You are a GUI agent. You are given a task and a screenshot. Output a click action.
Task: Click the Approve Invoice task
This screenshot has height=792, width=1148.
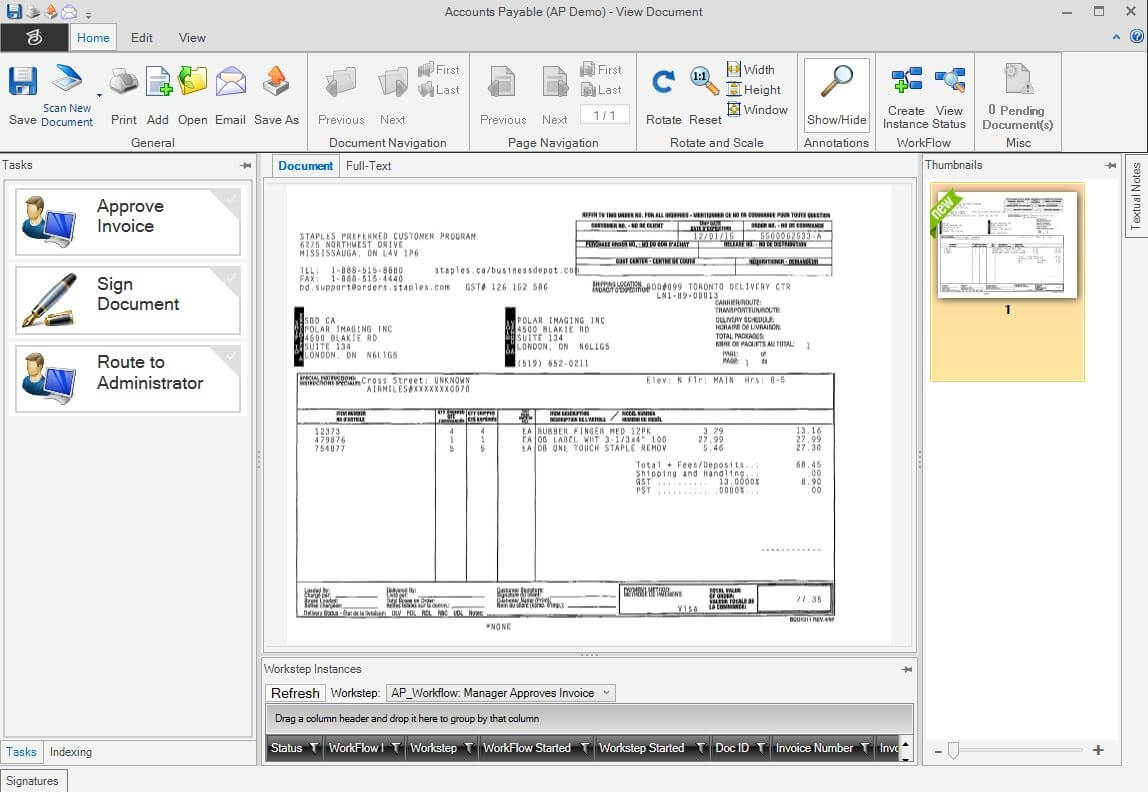pos(127,222)
